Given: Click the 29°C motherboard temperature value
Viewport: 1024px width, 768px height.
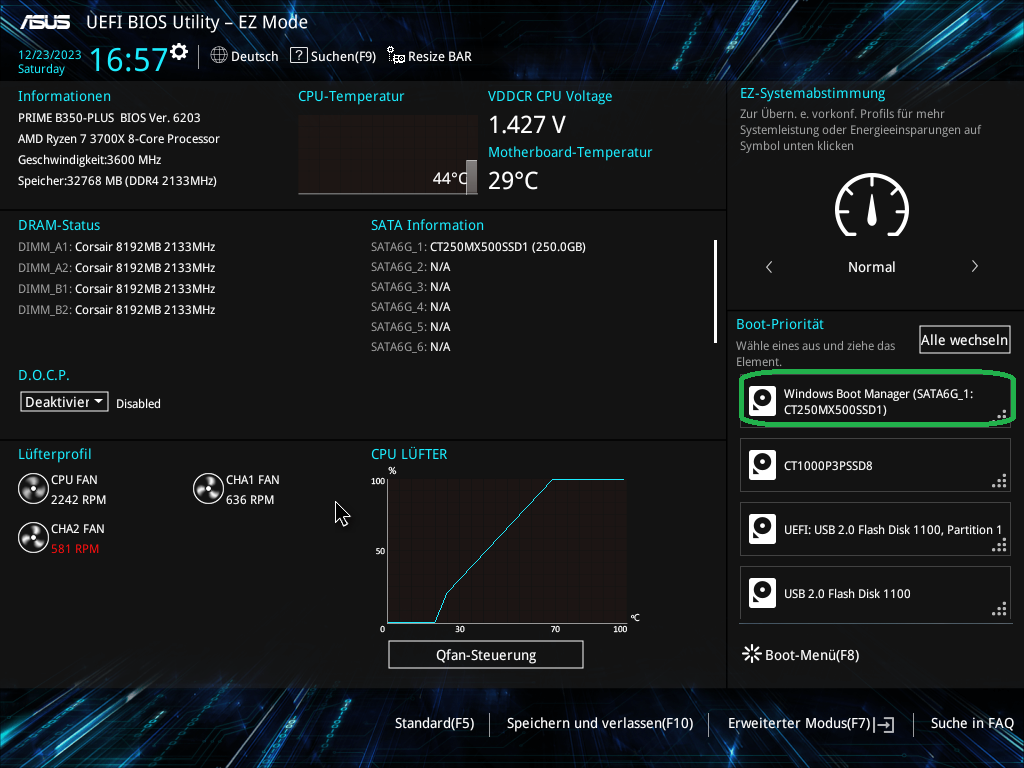Looking at the screenshot, I should [x=513, y=180].
